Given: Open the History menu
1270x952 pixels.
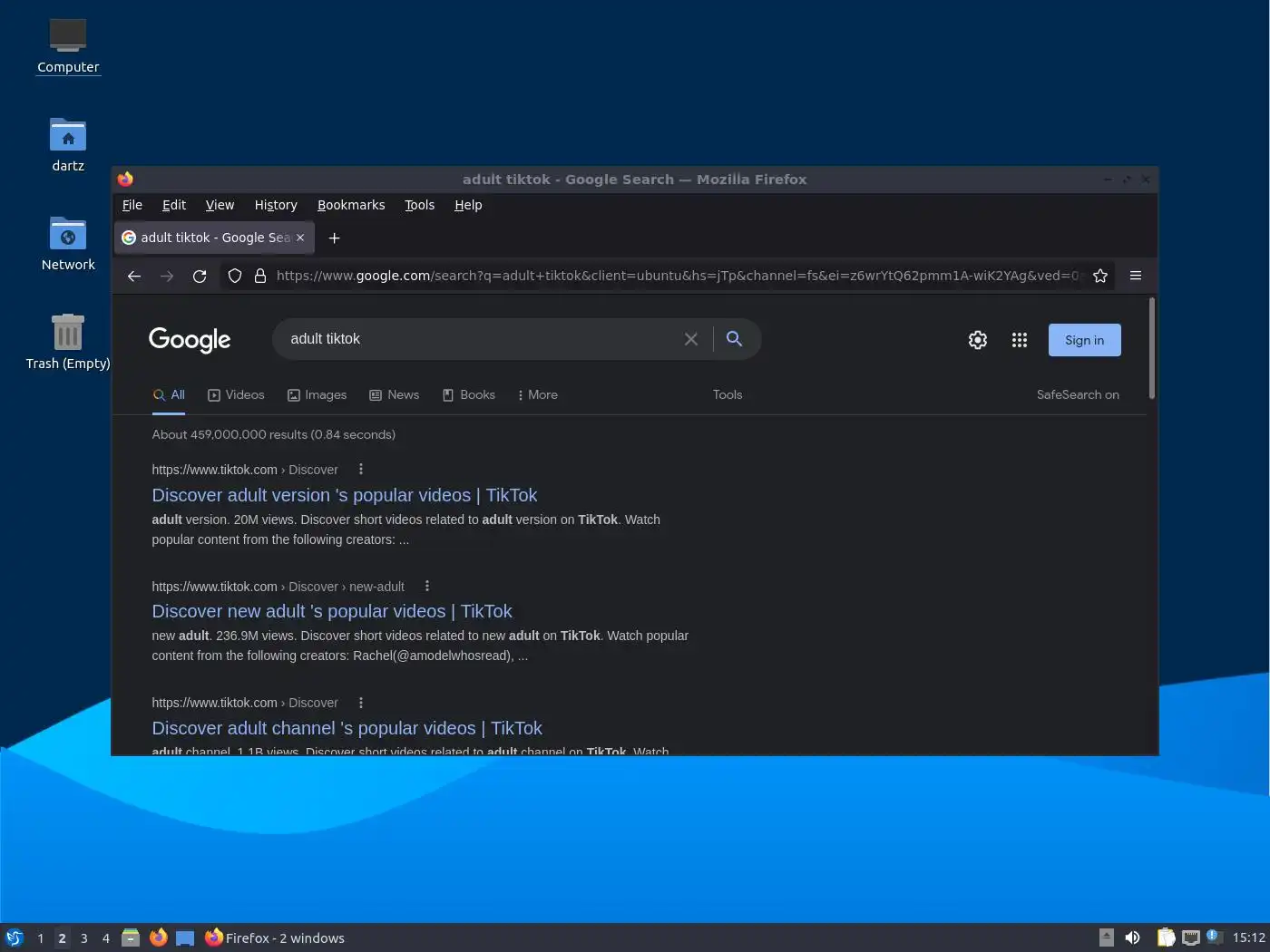Looking at the screenshot, I should [276, 205].
